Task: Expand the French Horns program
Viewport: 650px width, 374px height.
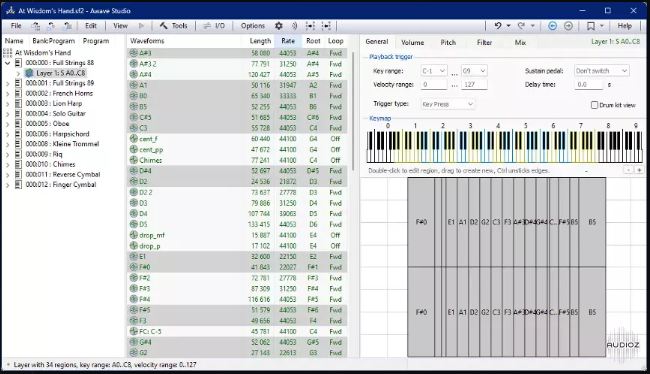Action: pos(7,94)
